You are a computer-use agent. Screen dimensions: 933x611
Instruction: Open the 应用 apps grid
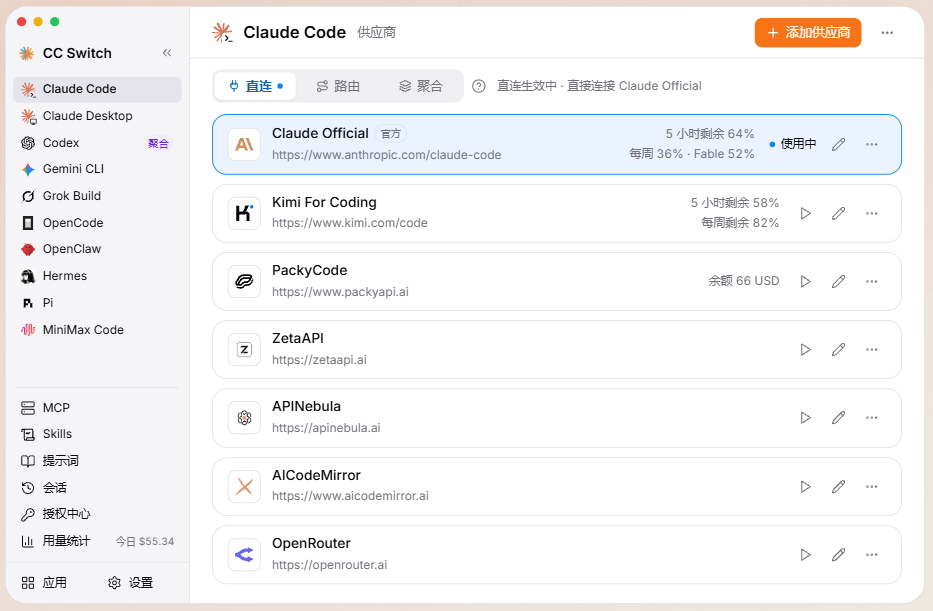click(x=44, y=583)
